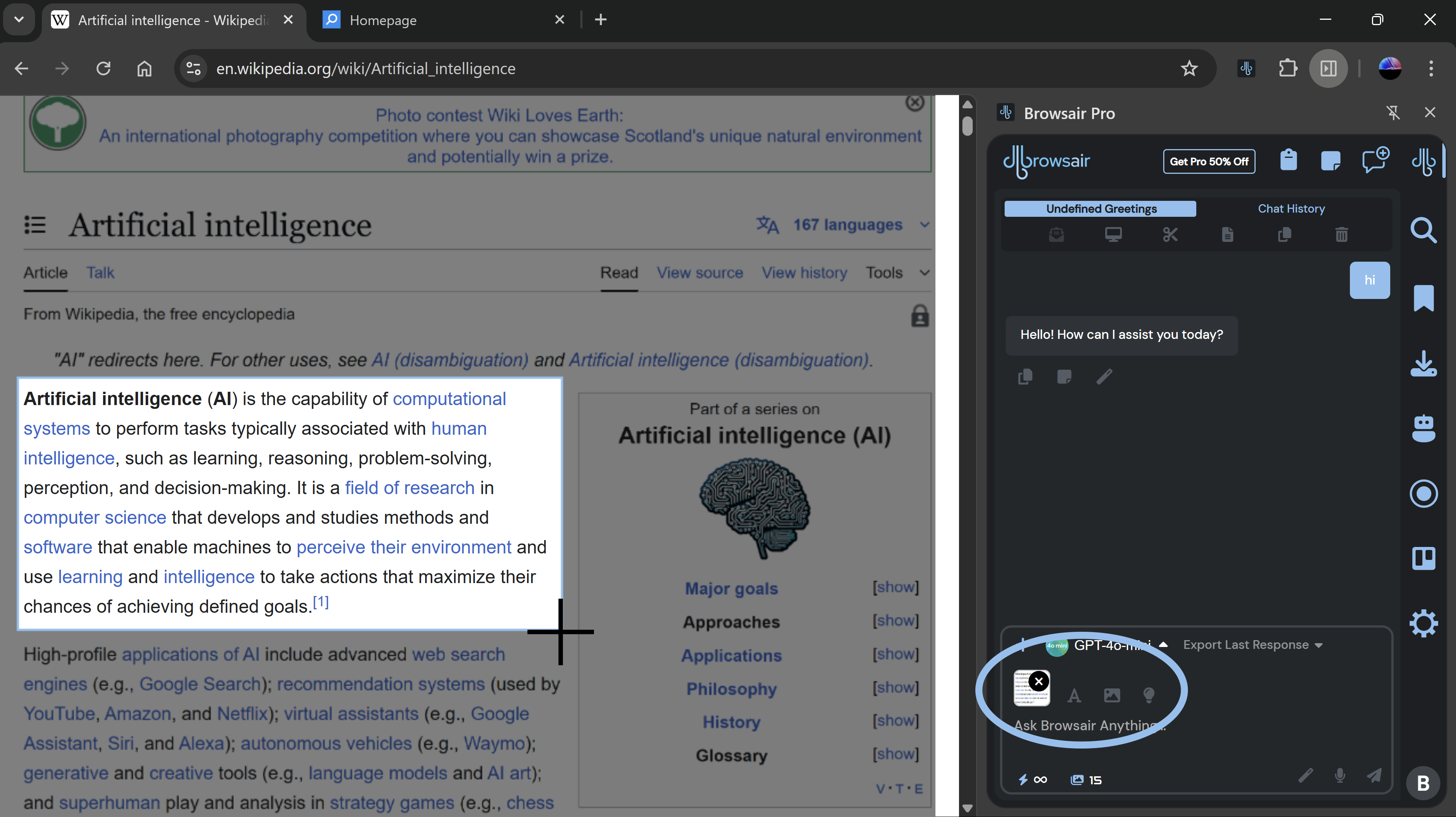Viewport: 1456px width, 817px height.
Task: Click the trash icon to delete chat
Action: click(x=1341, y=234)
